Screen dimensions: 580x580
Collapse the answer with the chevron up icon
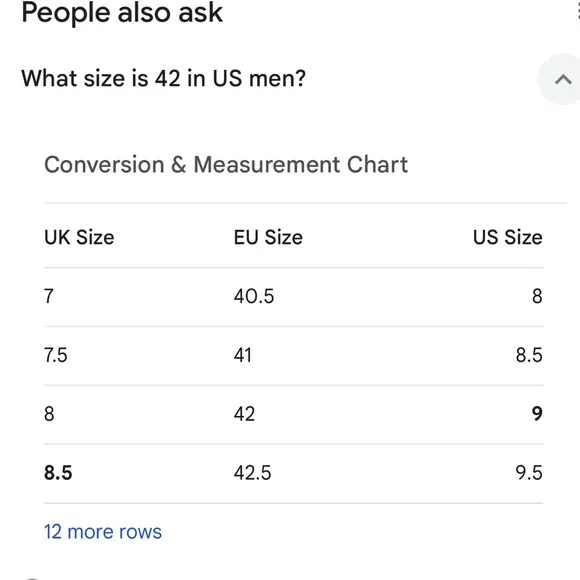563,79
